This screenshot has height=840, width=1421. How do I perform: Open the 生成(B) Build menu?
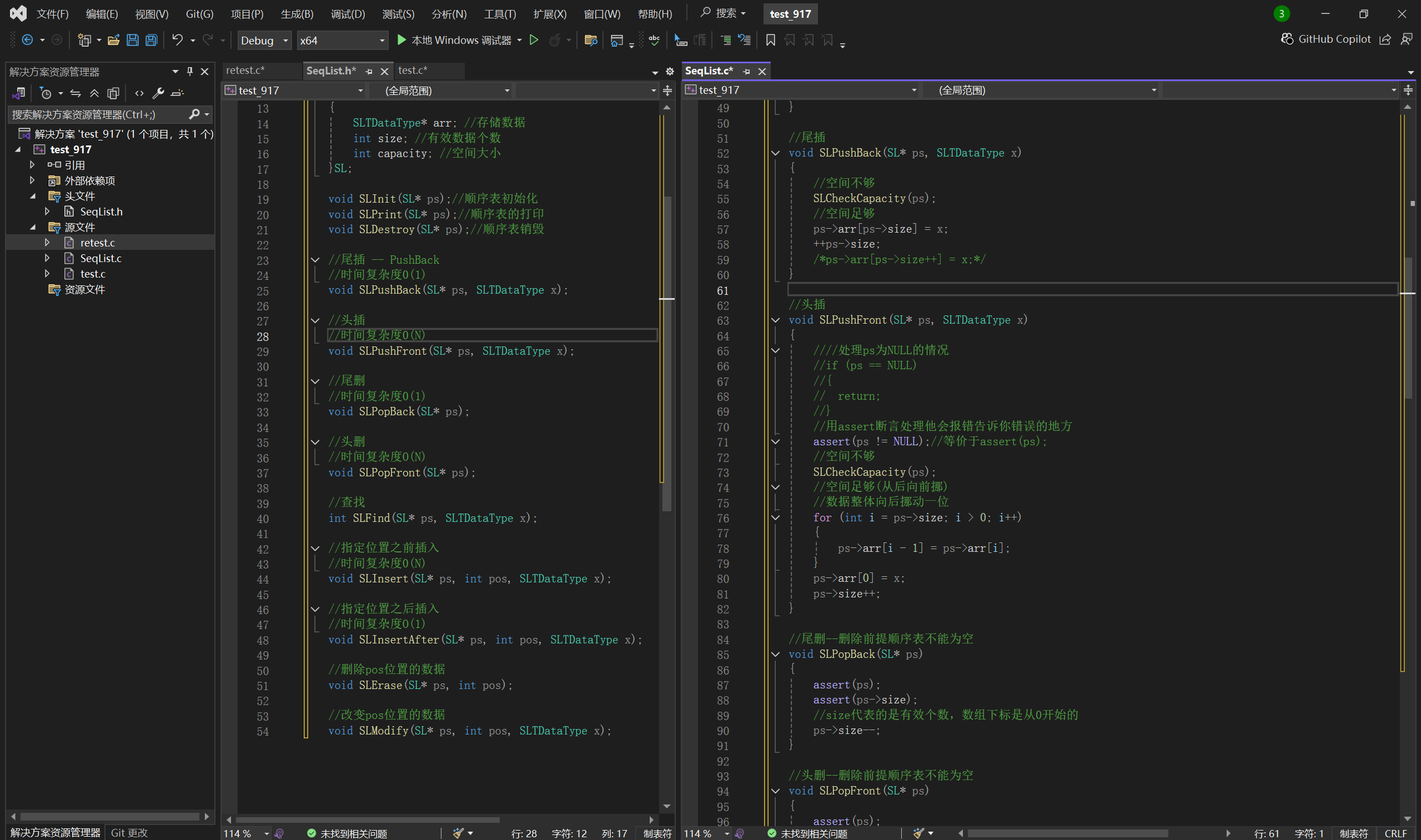[x=297, y=13]
